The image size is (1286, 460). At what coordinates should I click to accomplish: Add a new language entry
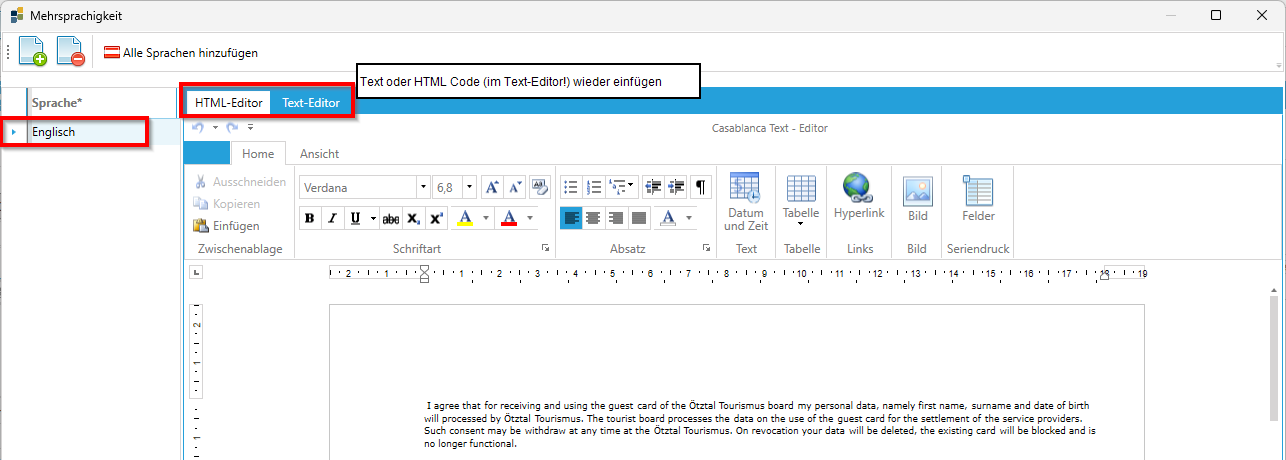33,52
